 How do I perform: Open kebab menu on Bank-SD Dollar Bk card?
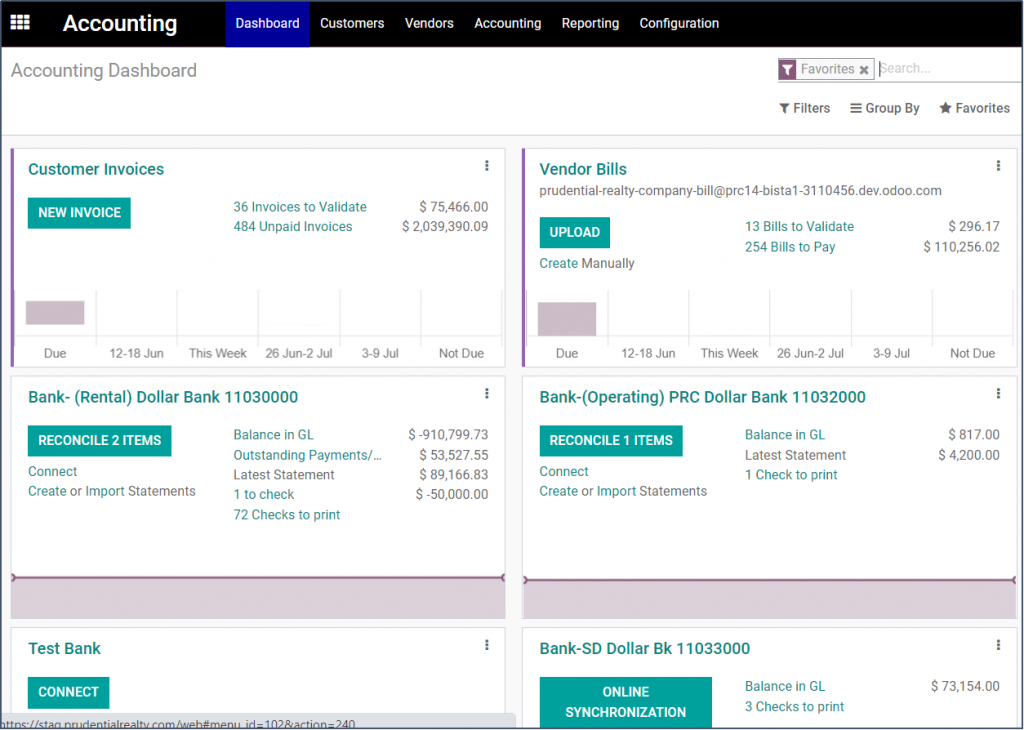point(998,645)
